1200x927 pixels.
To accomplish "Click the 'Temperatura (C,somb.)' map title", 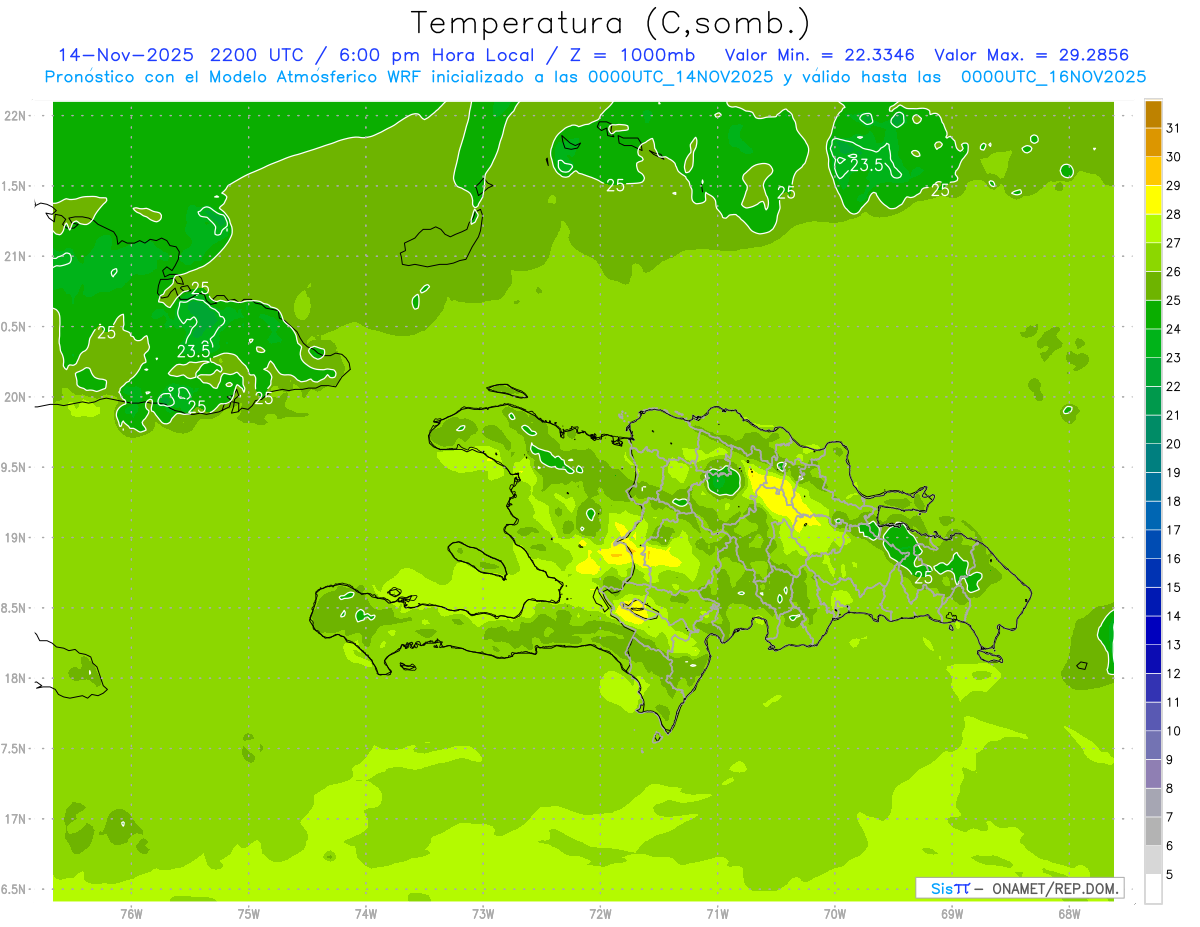I will point(610,24).
